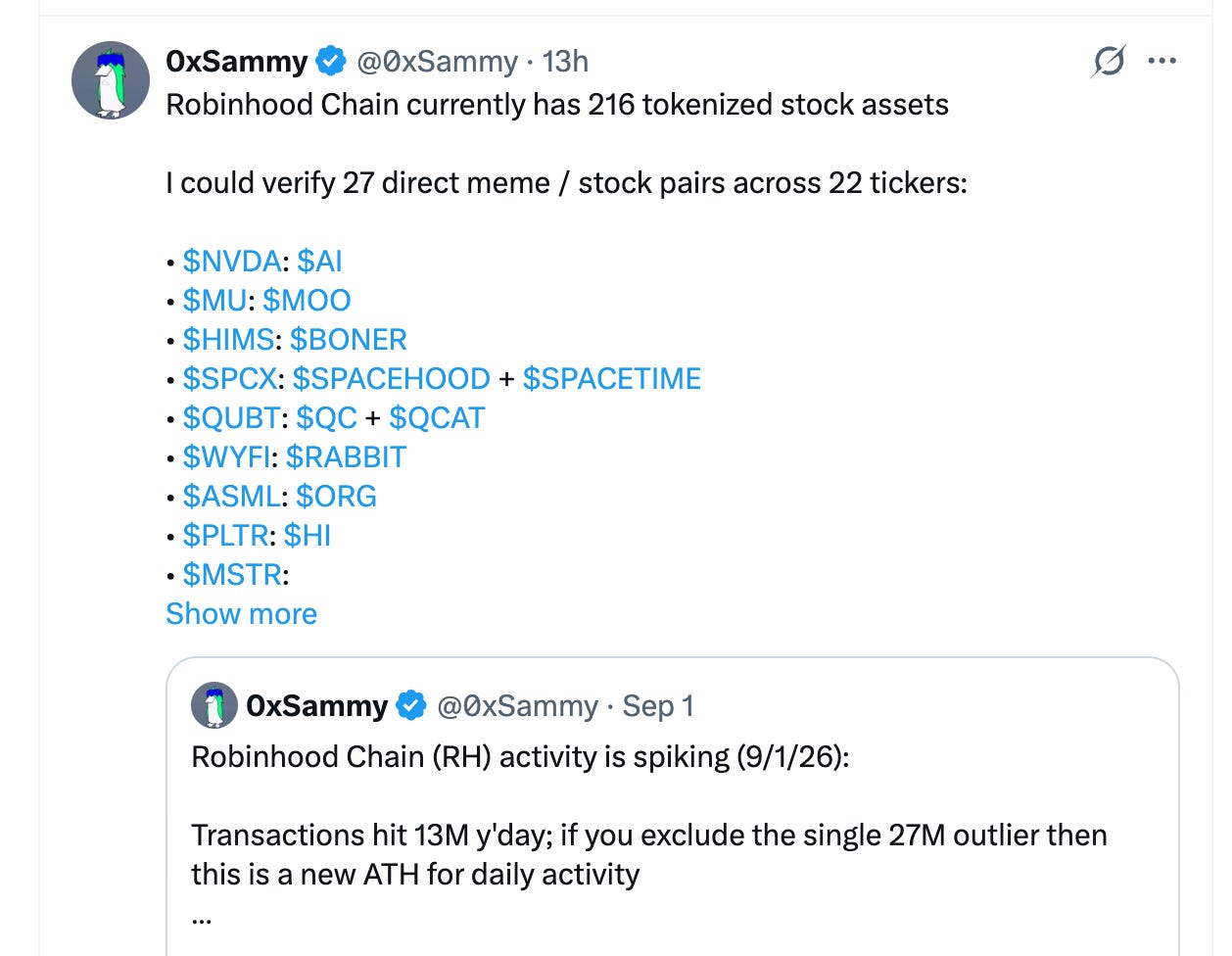
Task: Click the $PLTR cashtag
Action: pos(225,536)
